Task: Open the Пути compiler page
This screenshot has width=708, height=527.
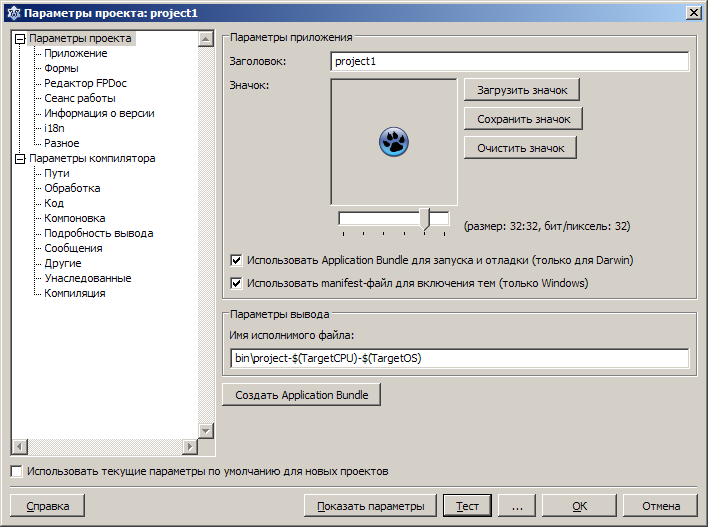Action: pos(57,173)
